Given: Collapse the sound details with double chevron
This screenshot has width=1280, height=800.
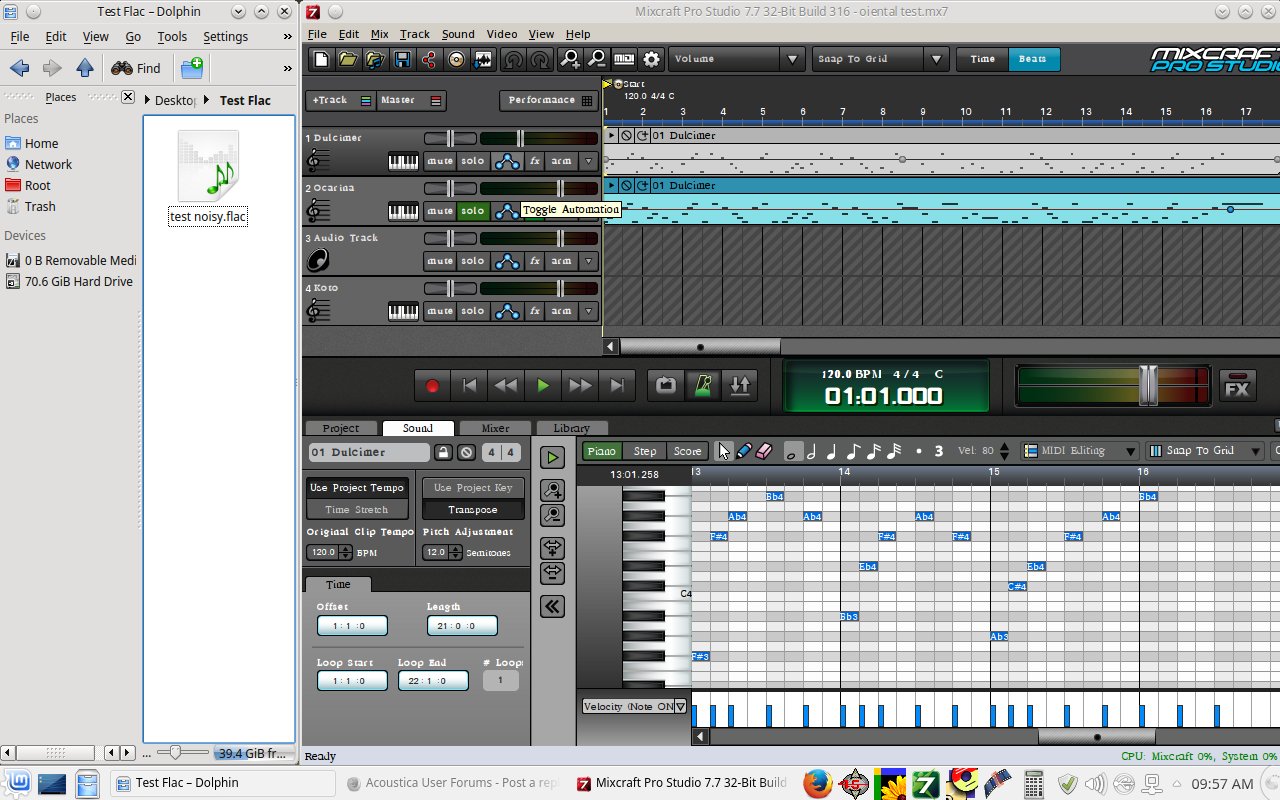Looking at the screenshot, I should 552,606.
